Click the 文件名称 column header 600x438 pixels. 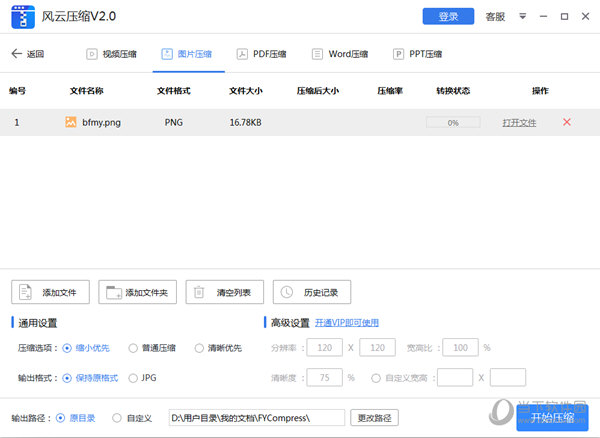click(86, 91)
